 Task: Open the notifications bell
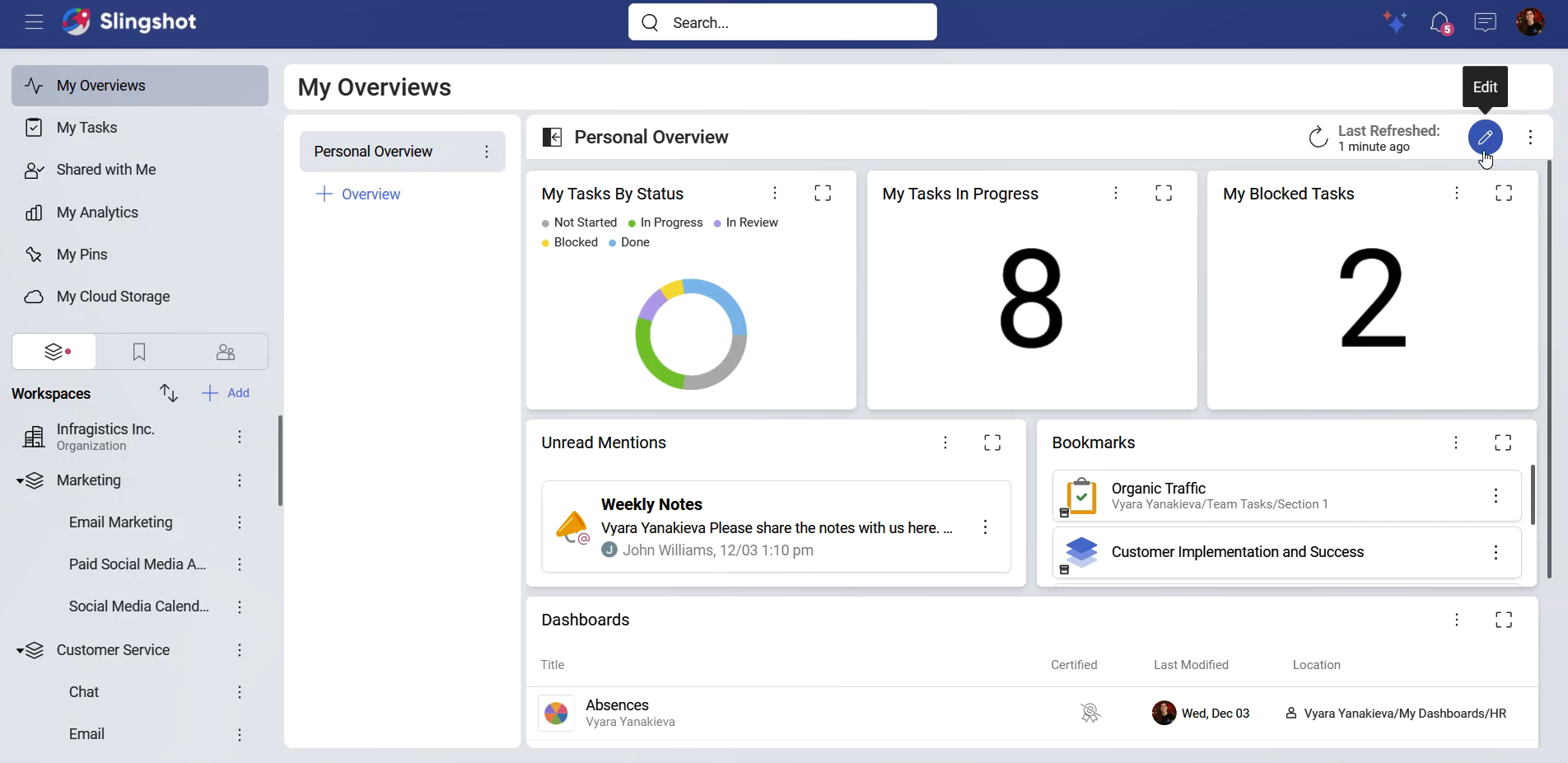[1440, 22]
